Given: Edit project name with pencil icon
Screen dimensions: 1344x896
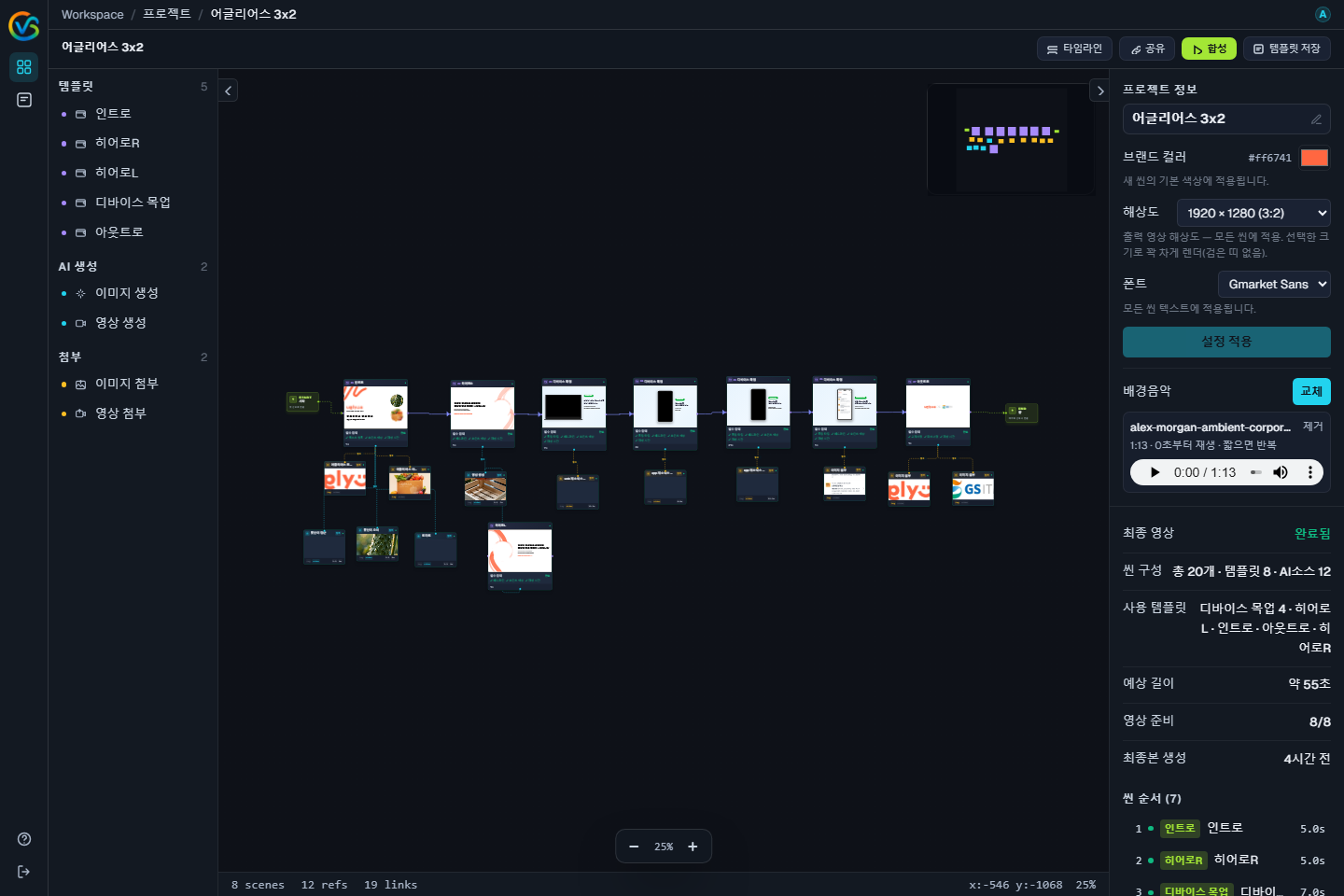Looking at the screenshot, I should 1316,119.
